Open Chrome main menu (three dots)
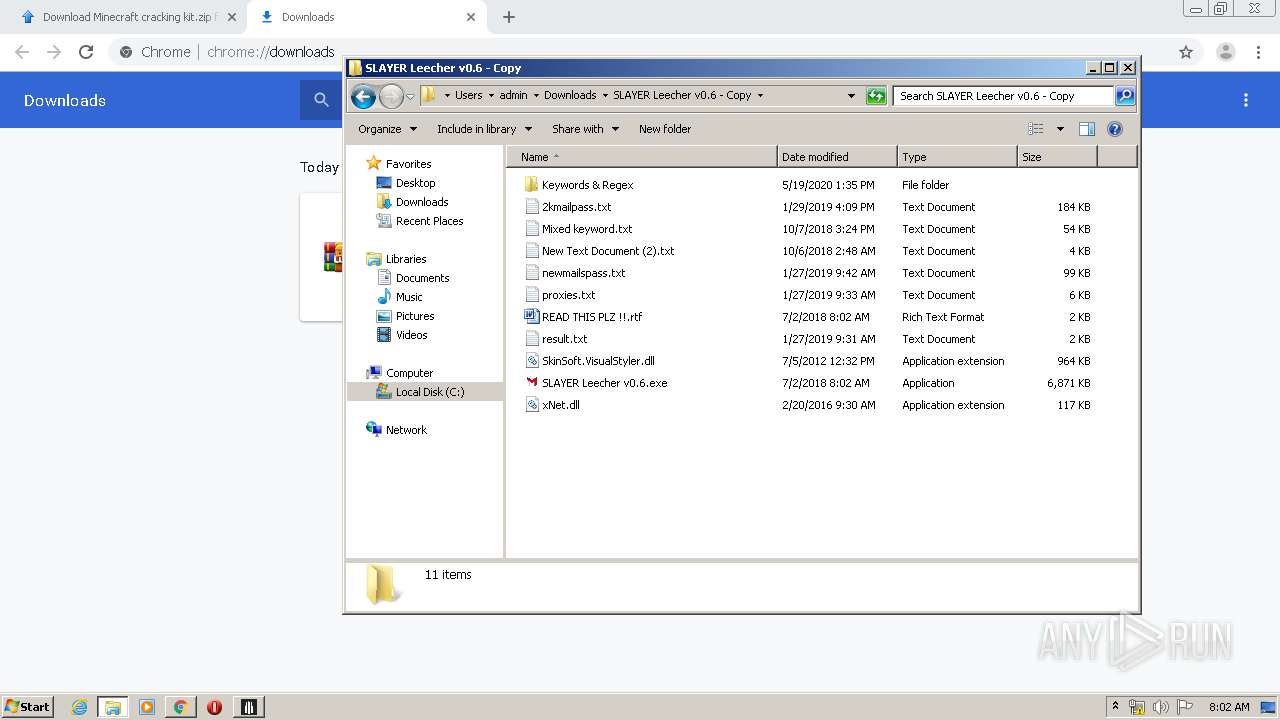Viewport: 1280px width, 720px height. click(1258, 52)
